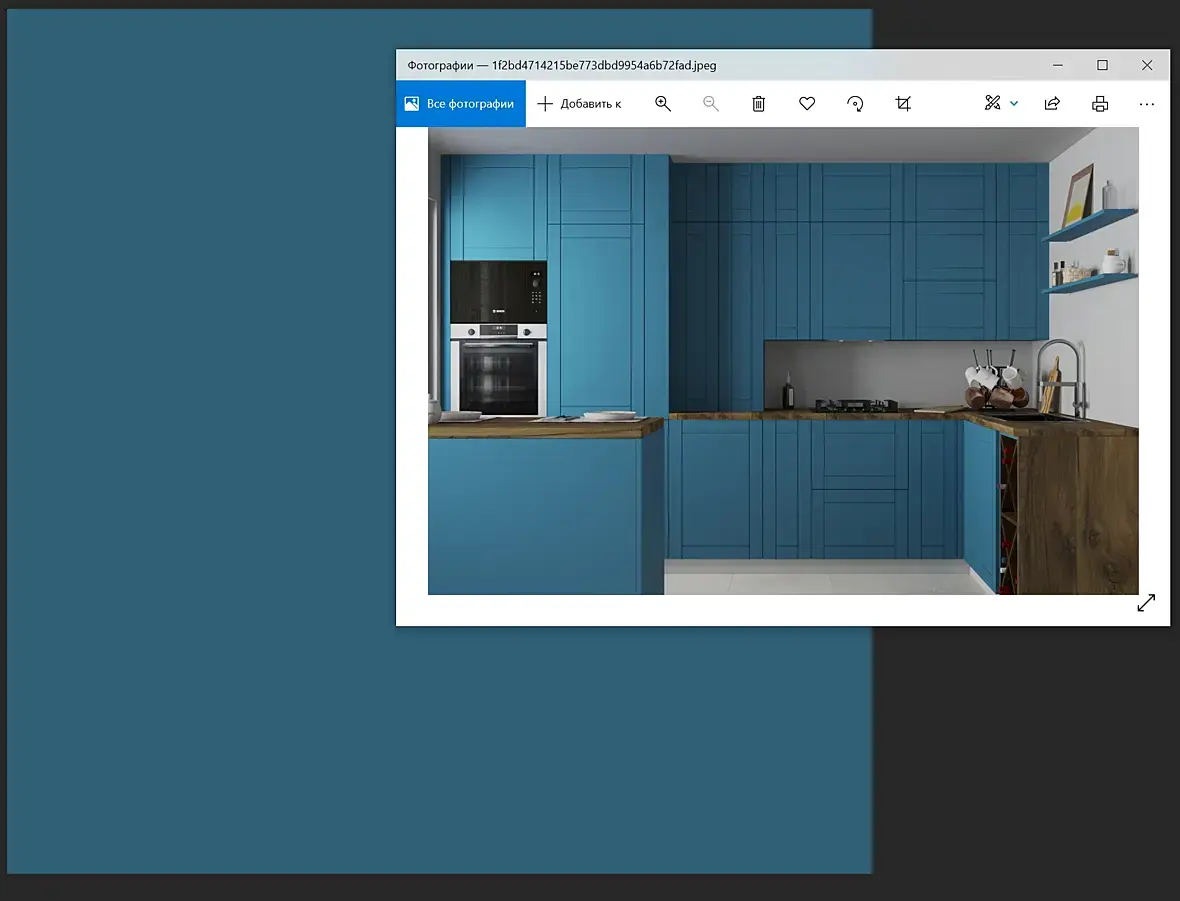This screenshot has width=1180, height=901.
Task: Open the Crop tool
Action: [903, 104]
